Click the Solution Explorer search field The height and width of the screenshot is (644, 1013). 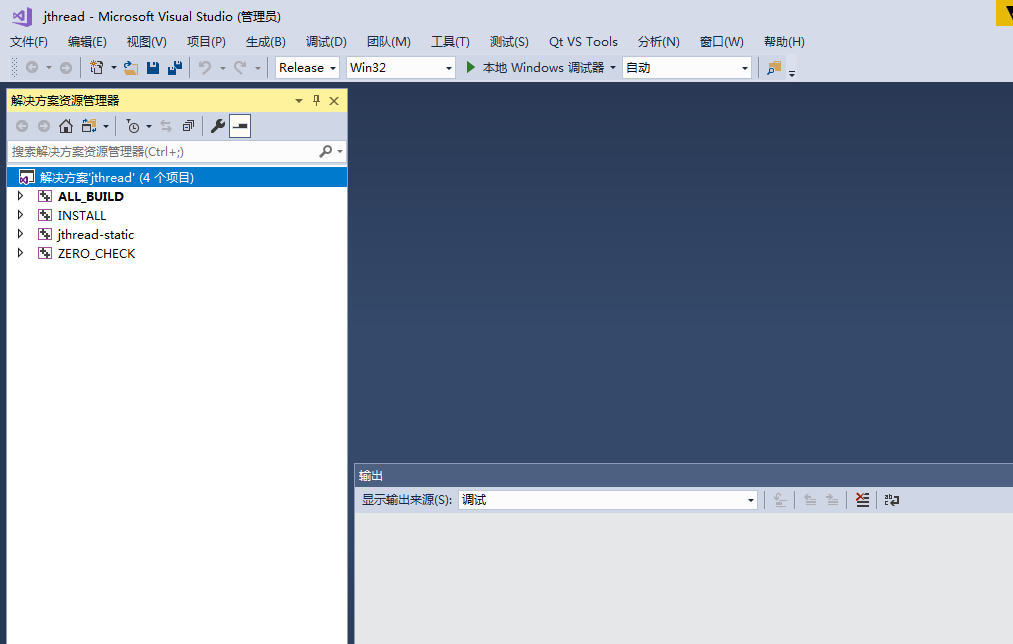point(162,152)
